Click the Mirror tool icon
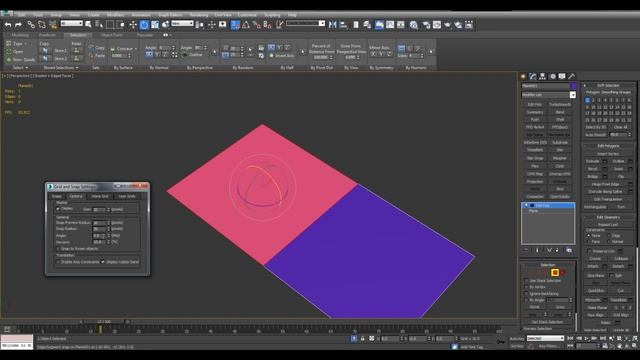Image resolution: width=640 pixels, height=360 pixels. pyautogui.click(x=333, y=25)
